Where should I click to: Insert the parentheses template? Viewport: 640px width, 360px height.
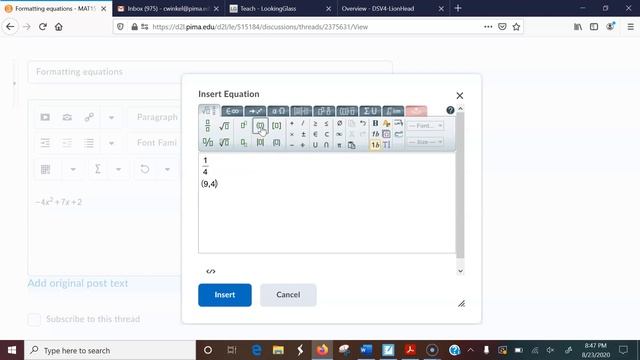[260, 126]
